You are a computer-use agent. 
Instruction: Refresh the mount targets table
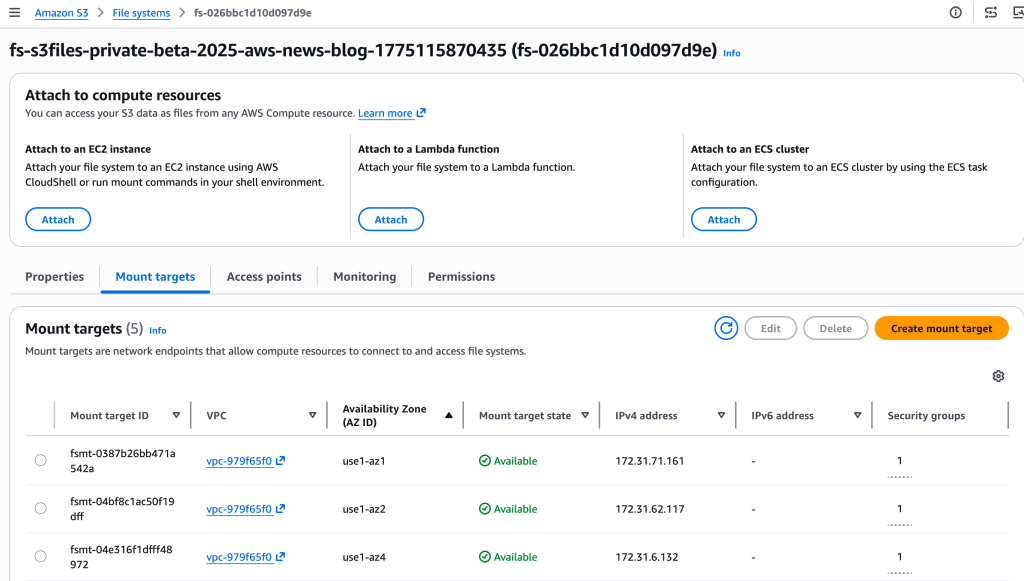click(726, 328)
